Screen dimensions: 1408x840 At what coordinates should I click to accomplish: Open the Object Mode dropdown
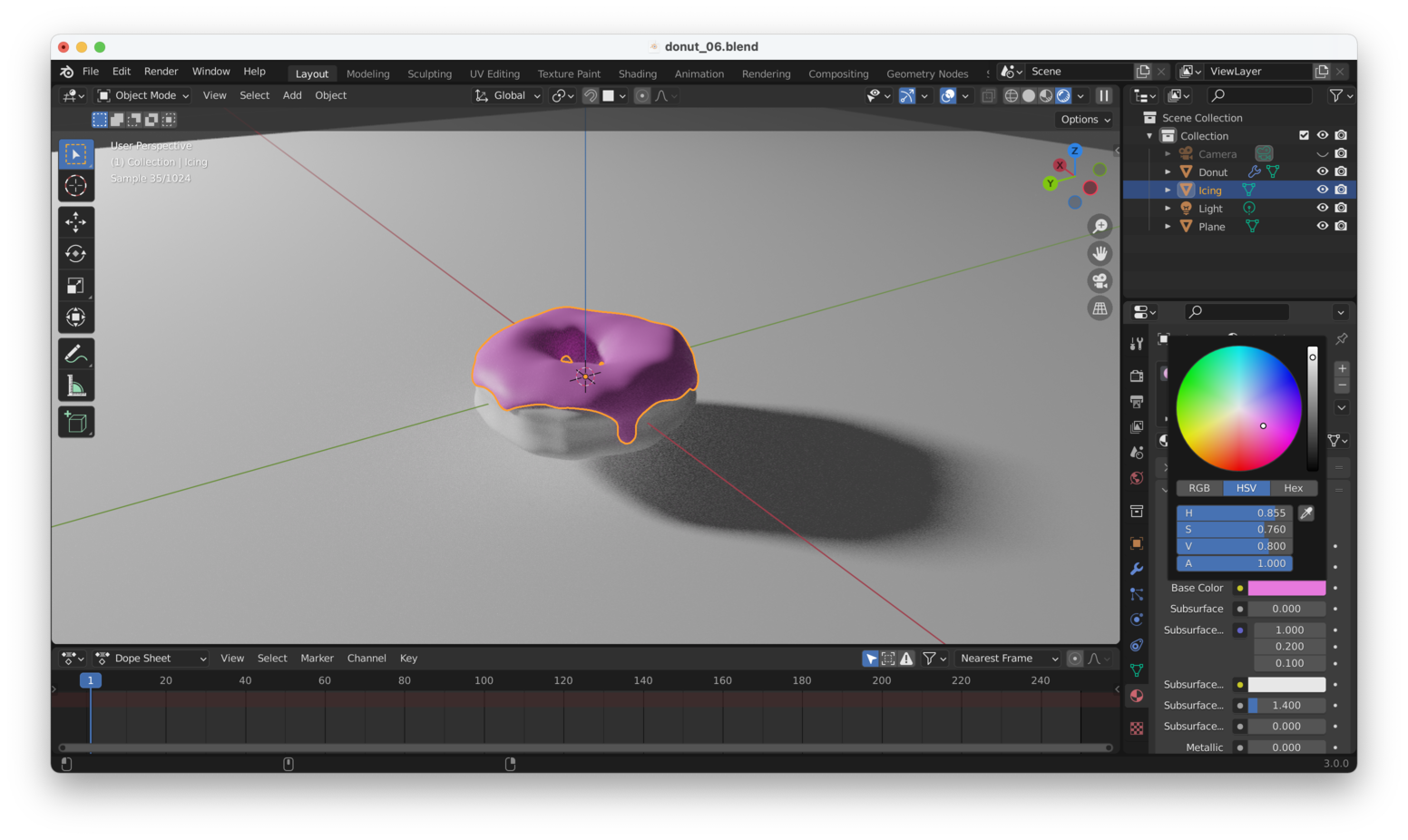point(143,95)
